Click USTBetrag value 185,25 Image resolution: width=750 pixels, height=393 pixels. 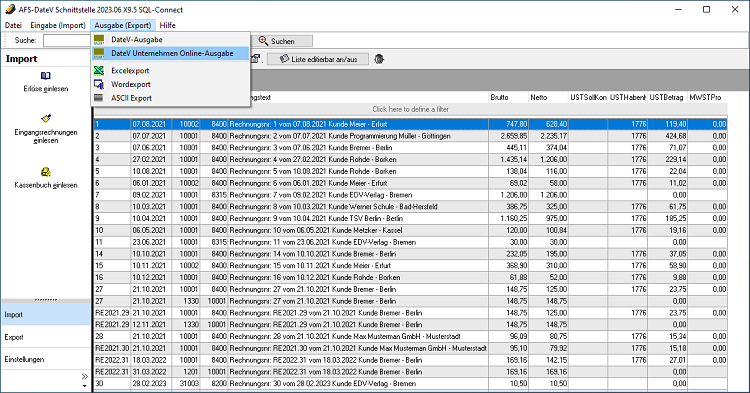pyautogui.click(x=676, y=218)
